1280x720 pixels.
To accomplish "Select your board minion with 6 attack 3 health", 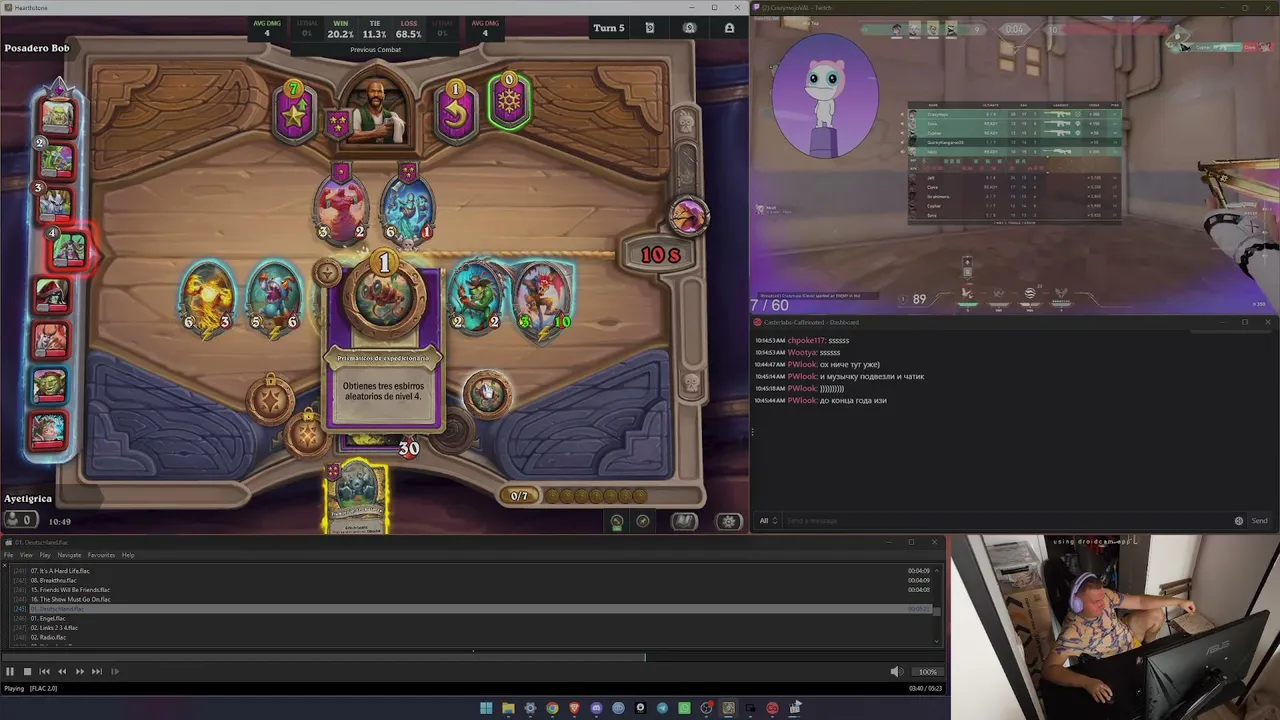I will point(207,297).
